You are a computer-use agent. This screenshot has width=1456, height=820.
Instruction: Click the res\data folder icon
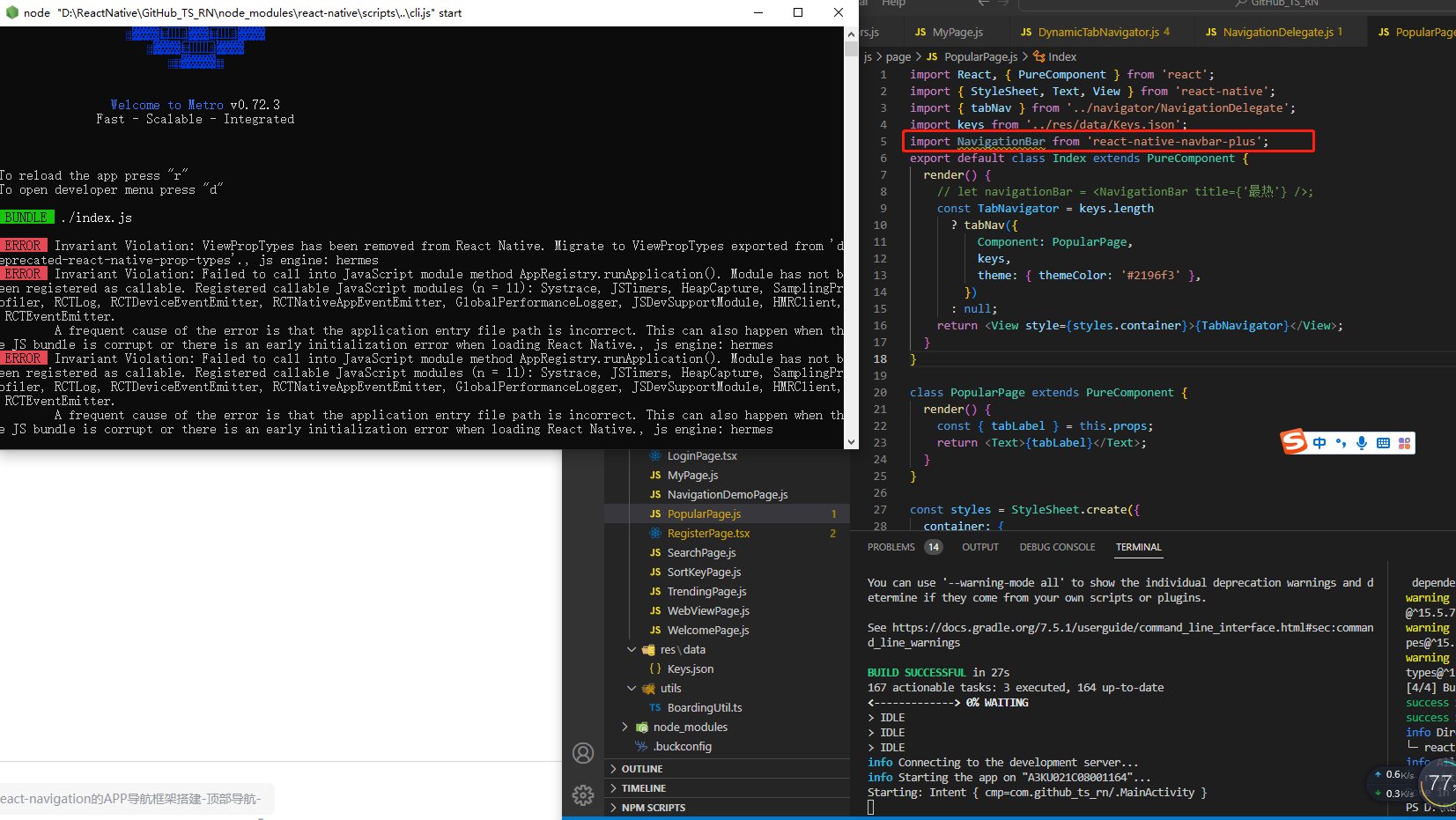(x=649, y=650)
